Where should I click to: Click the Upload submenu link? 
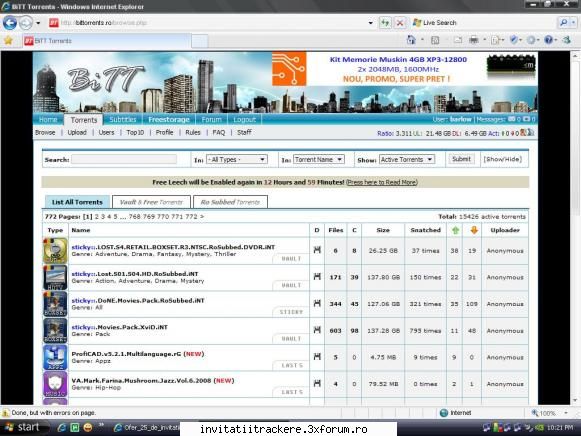pos(77,133)
